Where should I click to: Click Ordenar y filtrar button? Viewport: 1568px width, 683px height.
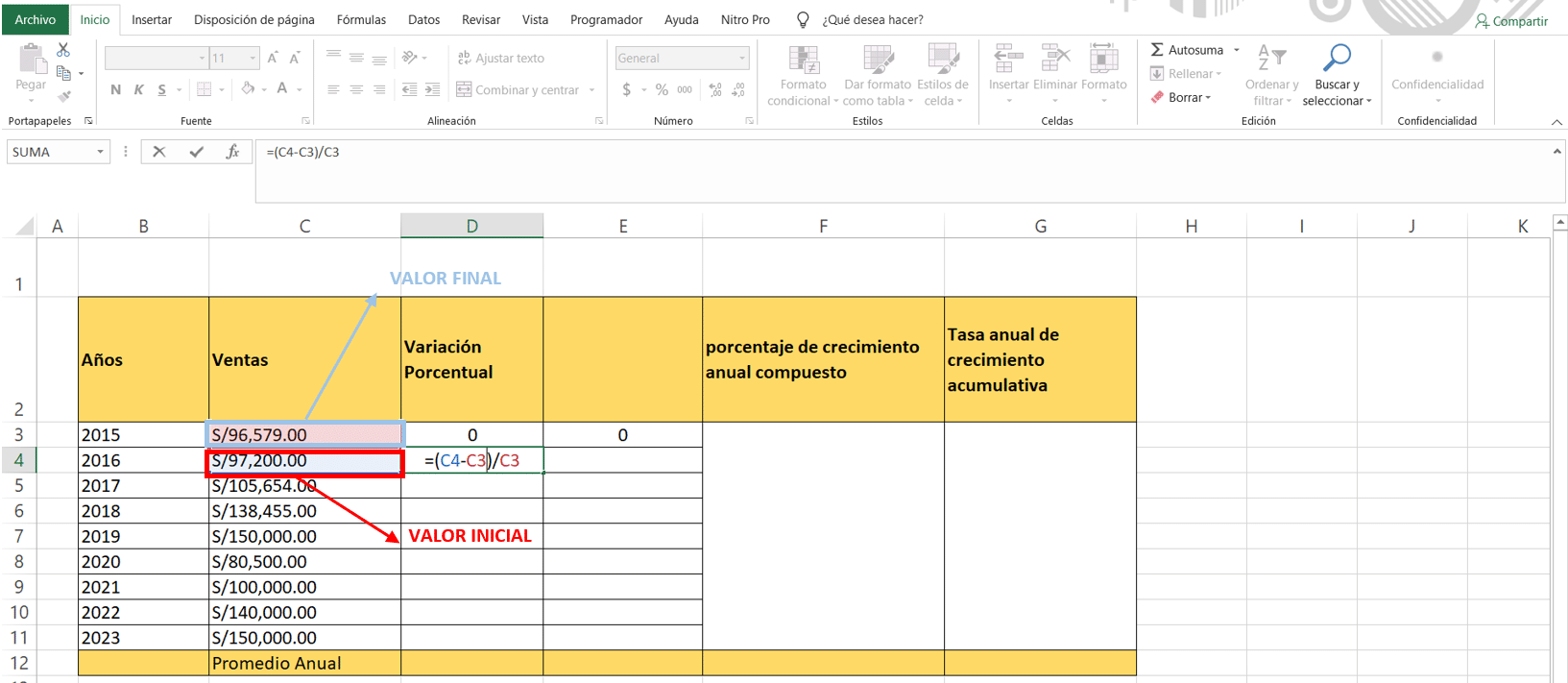point(1271,75)
